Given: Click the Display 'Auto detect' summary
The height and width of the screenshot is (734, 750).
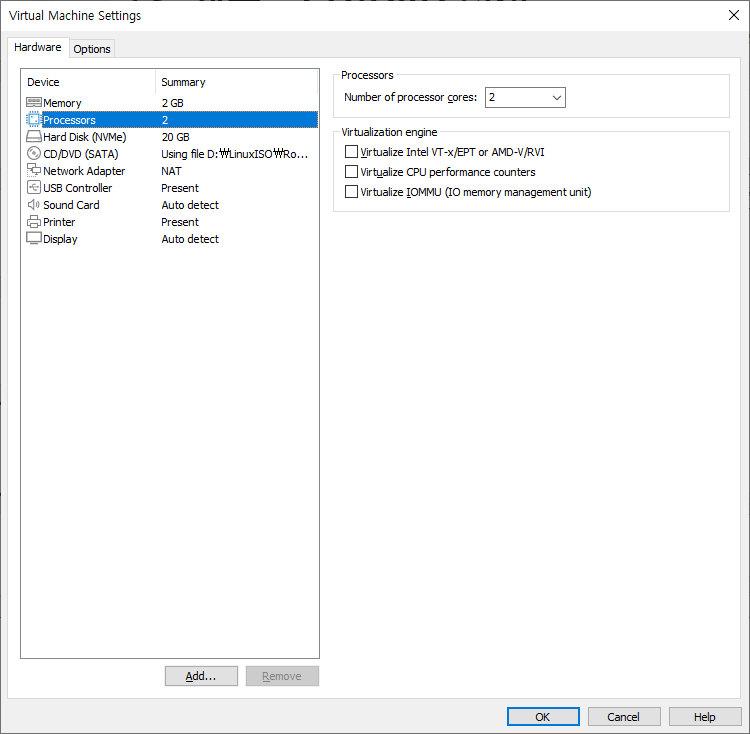Looking at the screenshot, I should pos(190,239).
